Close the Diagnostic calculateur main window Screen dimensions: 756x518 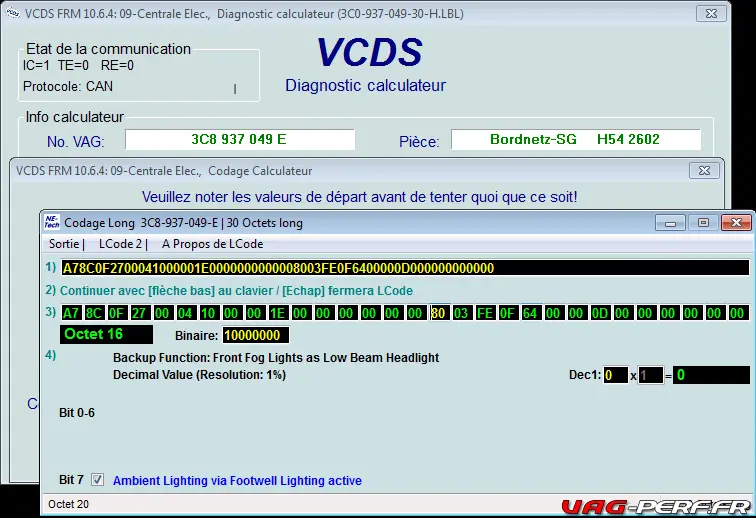tap(711, 14)
